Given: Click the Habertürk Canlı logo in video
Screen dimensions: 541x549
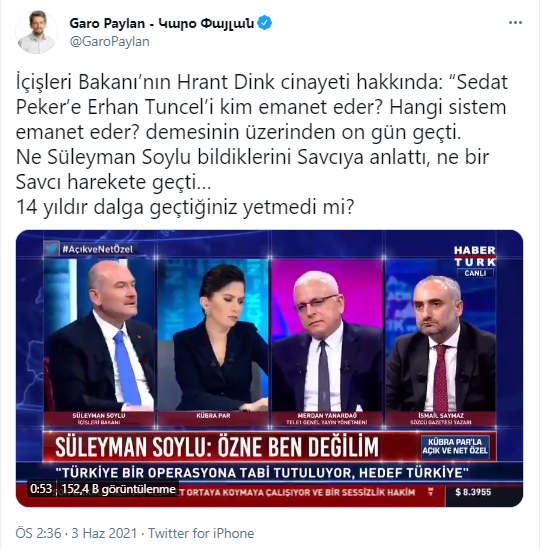Looking at the screenshot, I should [475, 261].
